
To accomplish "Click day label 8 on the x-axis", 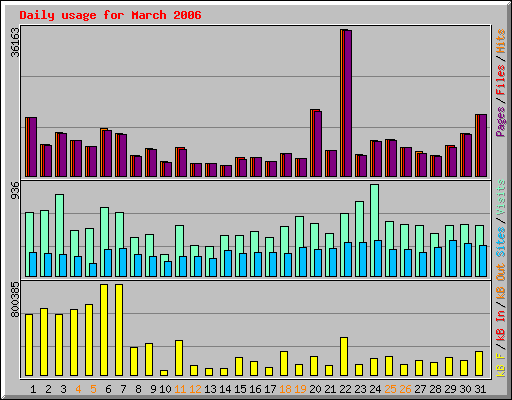I will coord(138,389).
